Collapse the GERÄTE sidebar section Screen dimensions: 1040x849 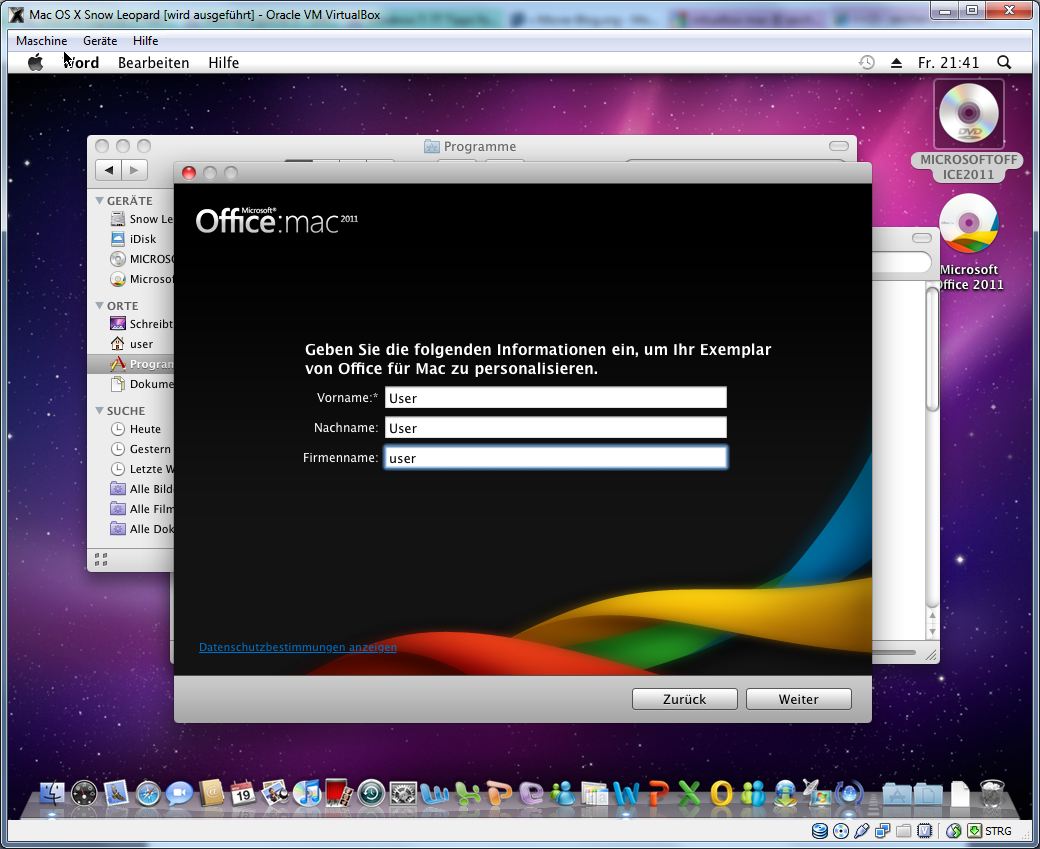click(x=99, y=200)
